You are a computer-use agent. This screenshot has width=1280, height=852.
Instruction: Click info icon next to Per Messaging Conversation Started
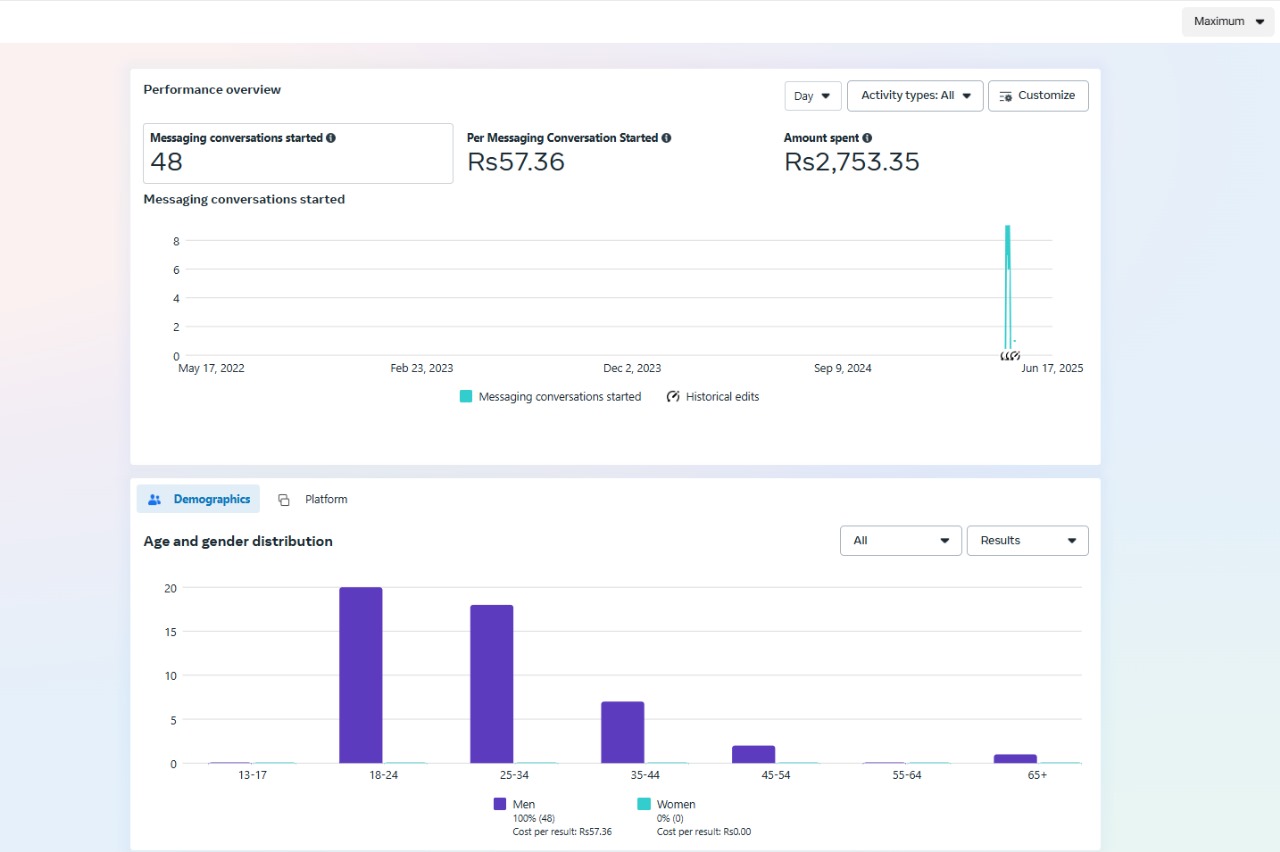[666, 138]
